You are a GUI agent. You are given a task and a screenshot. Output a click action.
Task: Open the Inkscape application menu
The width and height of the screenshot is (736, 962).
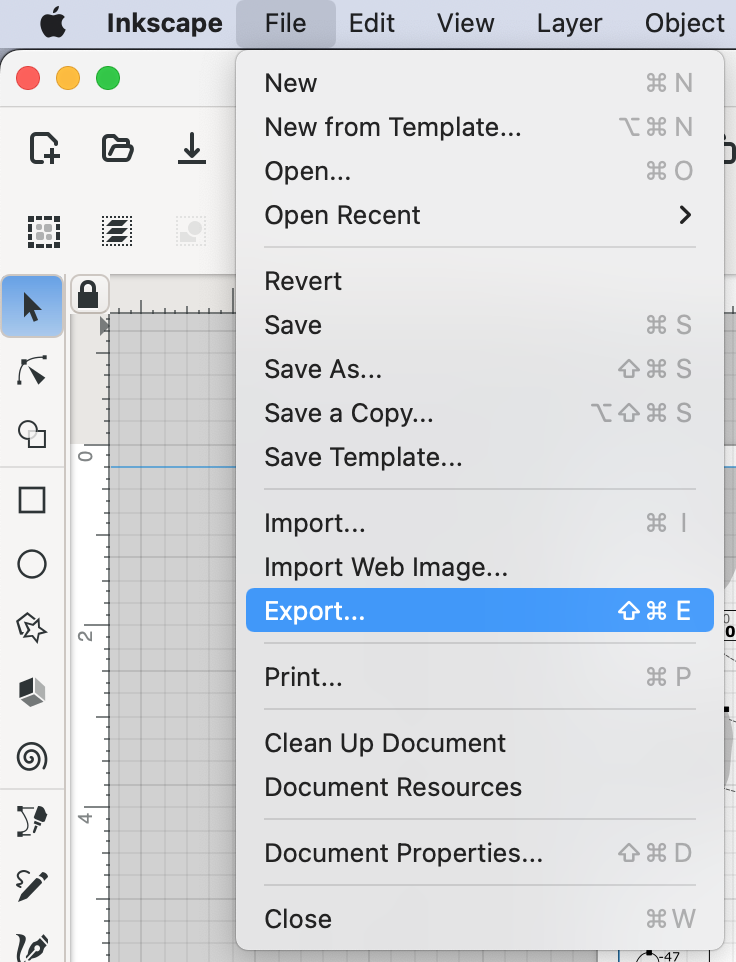coord(164,23)
